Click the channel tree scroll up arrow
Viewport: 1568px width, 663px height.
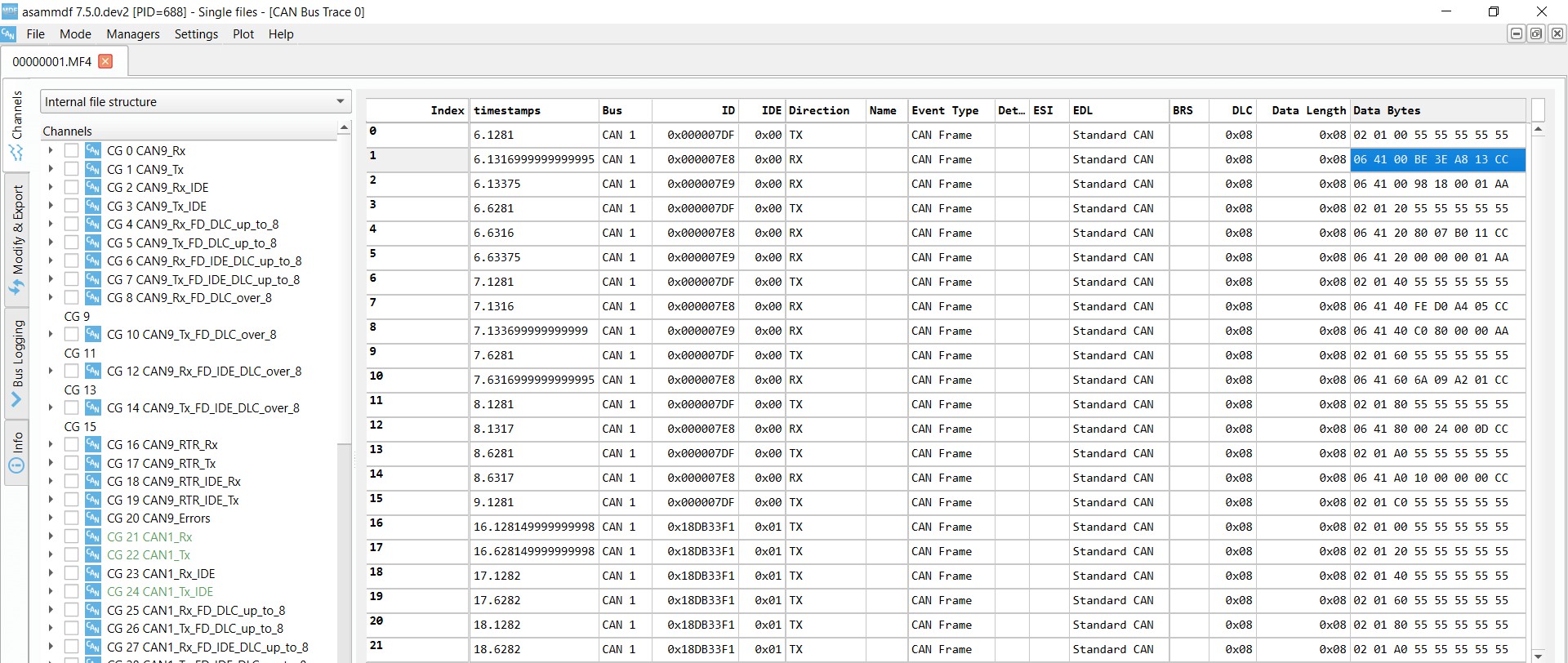344,128
